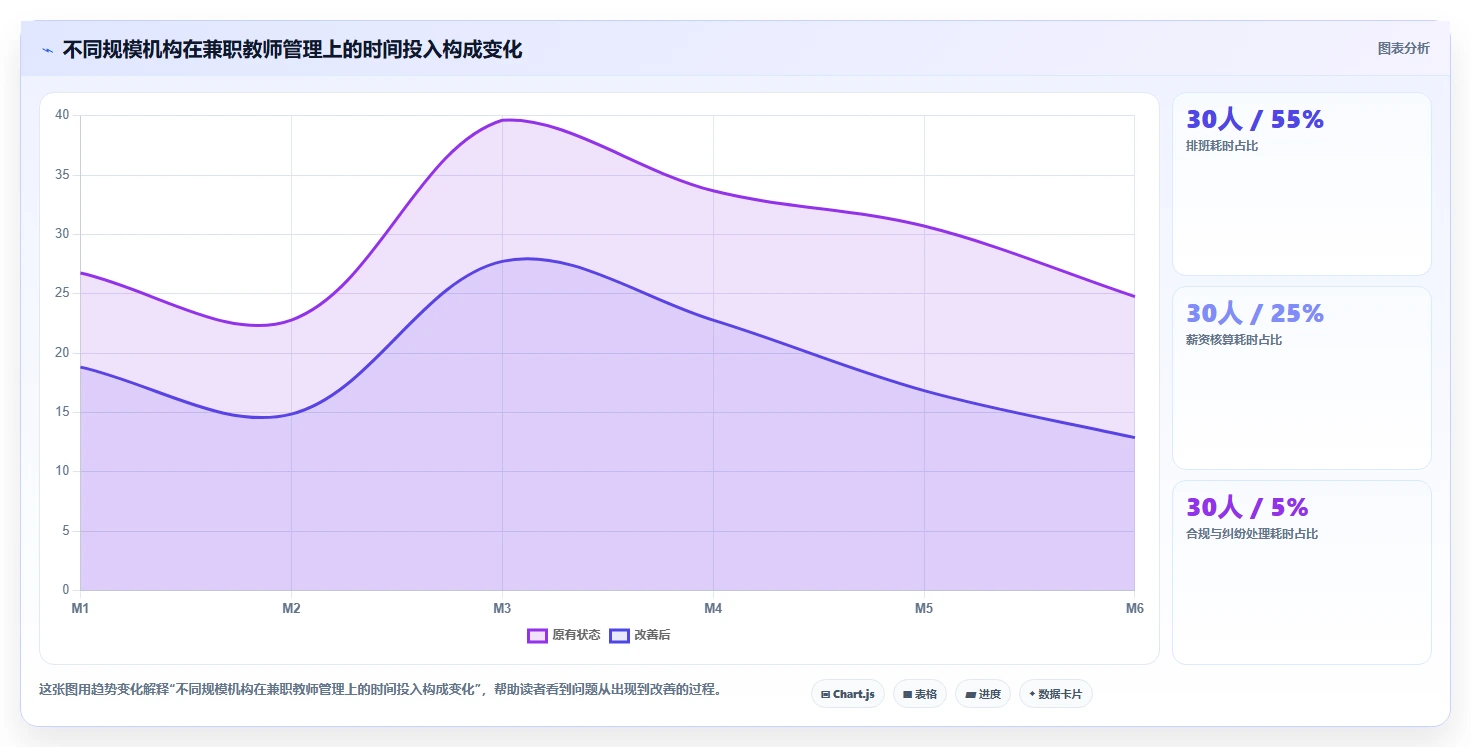Click the 薪资核算耗时占比 30人 / 25% card
The image size is (1471, 747).
point(1301,378)
